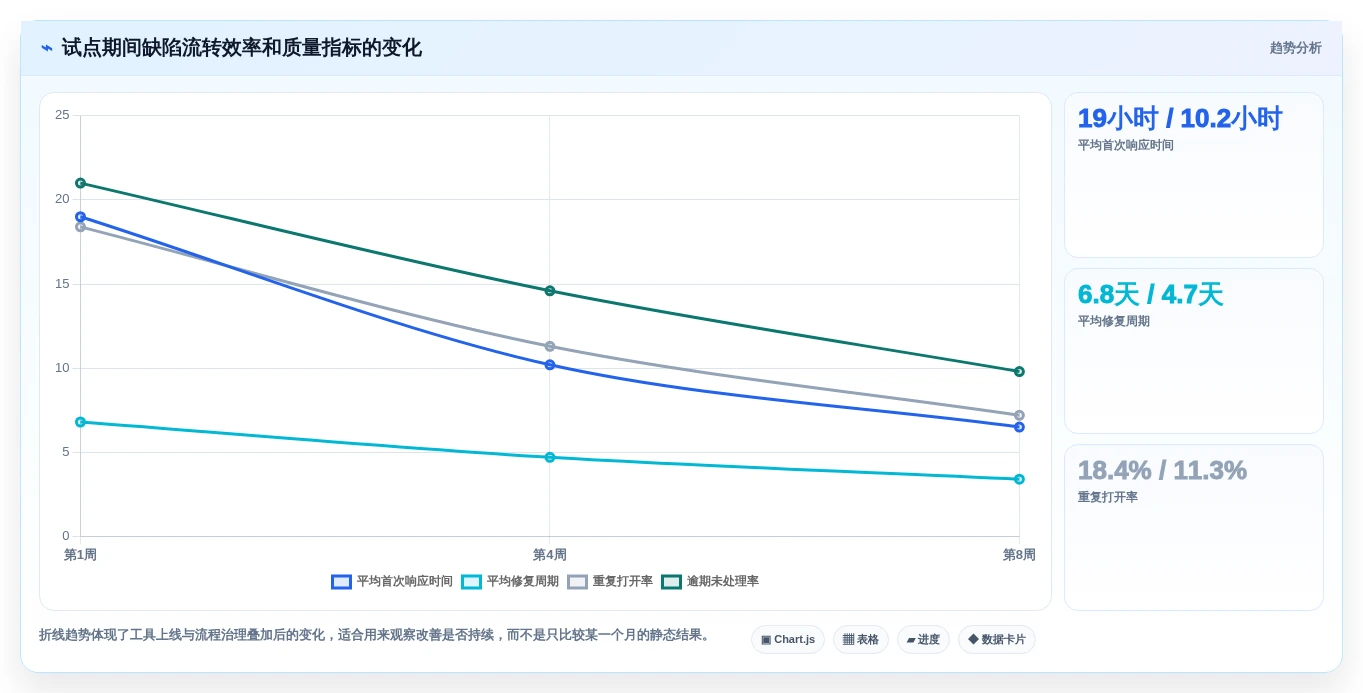Click the Chart.js tag icon
Image resolution: width=1363 pixels, height=693 pixels.
click(x=766, y=639)
